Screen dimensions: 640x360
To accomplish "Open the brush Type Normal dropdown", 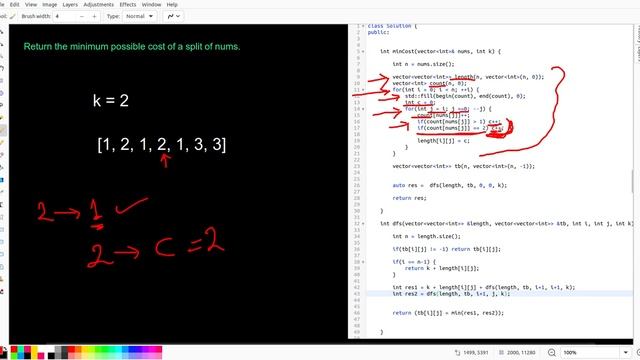I will (x=139, y=16).
